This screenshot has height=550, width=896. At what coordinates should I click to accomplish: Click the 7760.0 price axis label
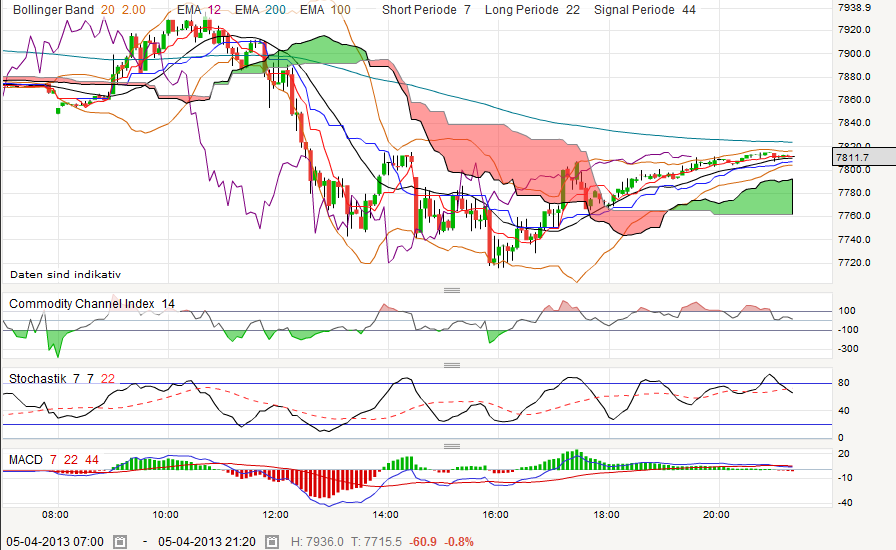pos(854,216)
